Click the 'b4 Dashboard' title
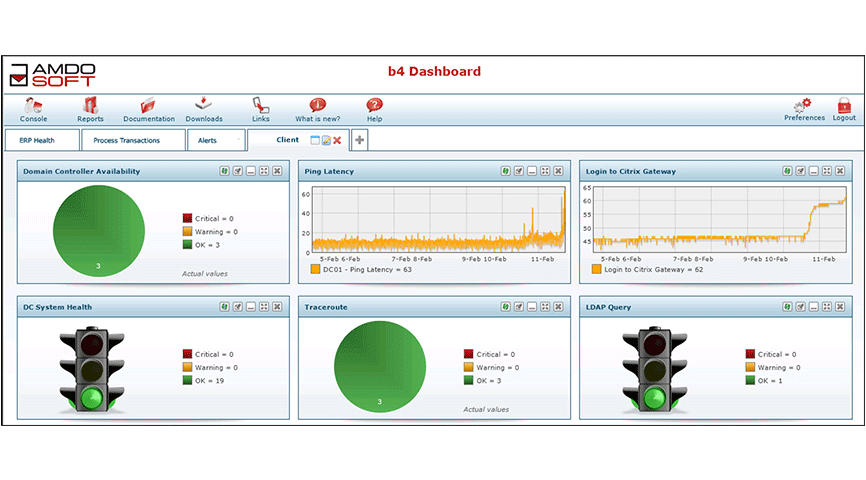Image resolution: width=866 pixels, height=480 pixels. (x=434, y=71)
